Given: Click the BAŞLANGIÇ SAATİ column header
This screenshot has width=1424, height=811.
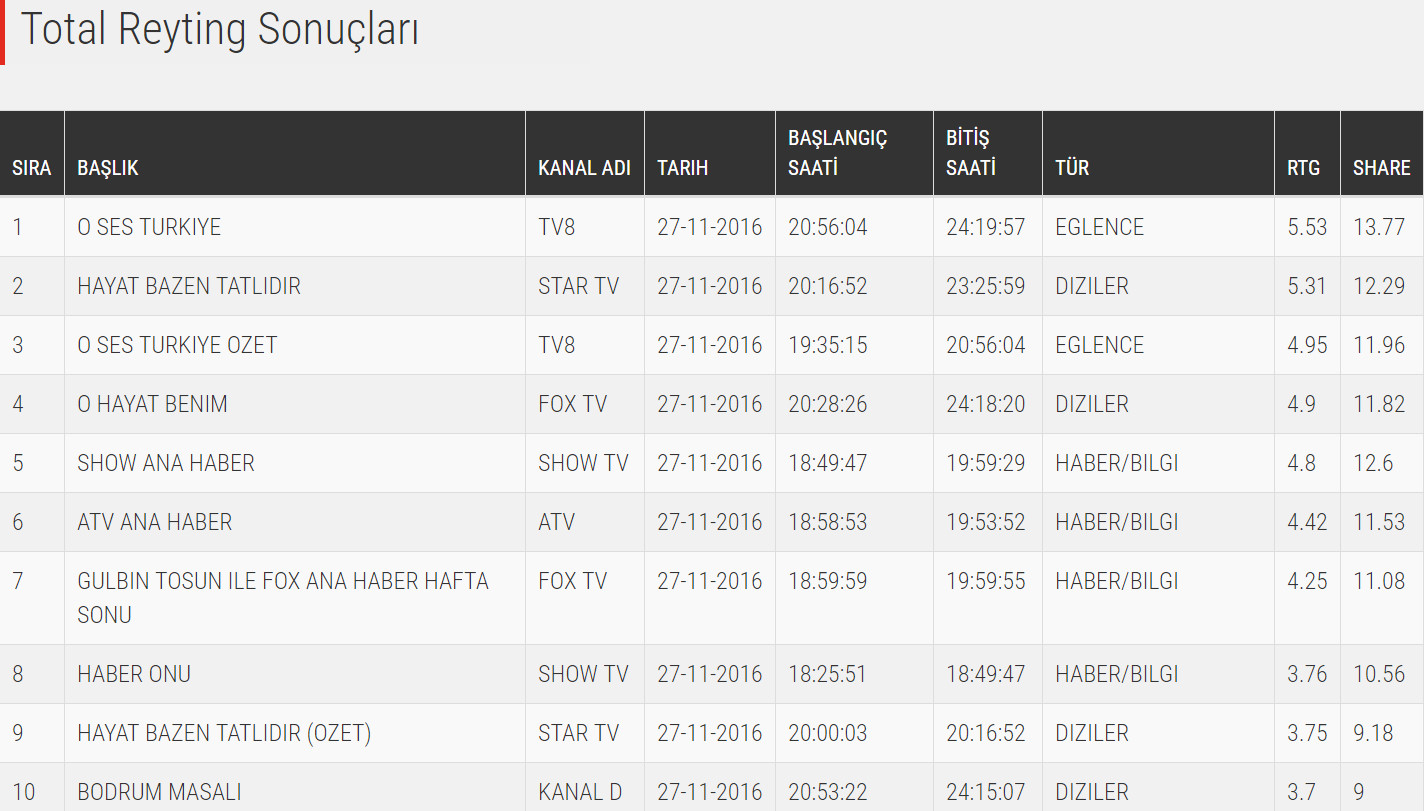Looking at the screenshot, I should click(x=837, y=153).
